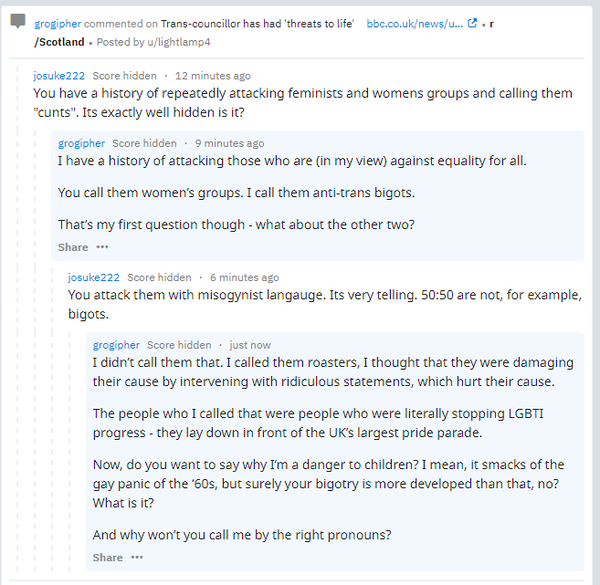Image resolution: width=600 pixels, height=585 pixels.
Task: Open josuke222's profile on the top comment
Action: coord(58,76)
